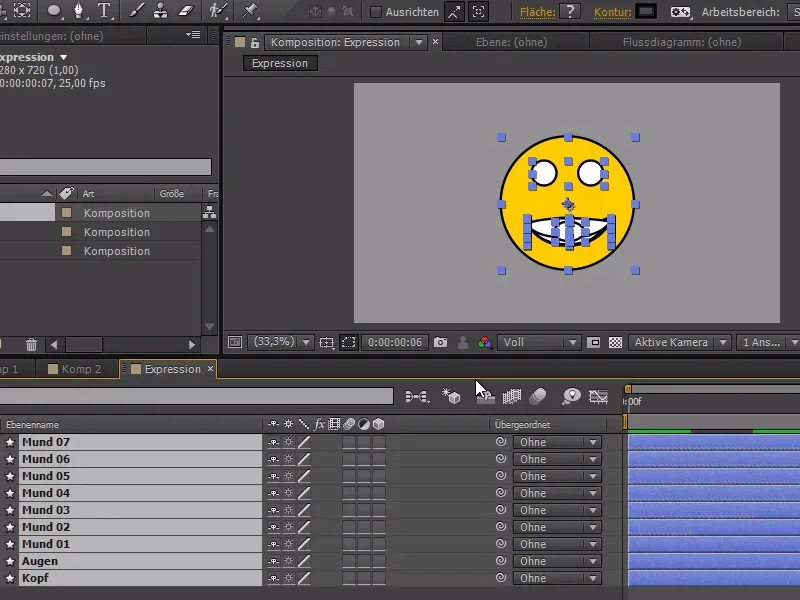Open grid and guide options icon
This screenshot has height=600, width=800.
click(x=327, y=342)
